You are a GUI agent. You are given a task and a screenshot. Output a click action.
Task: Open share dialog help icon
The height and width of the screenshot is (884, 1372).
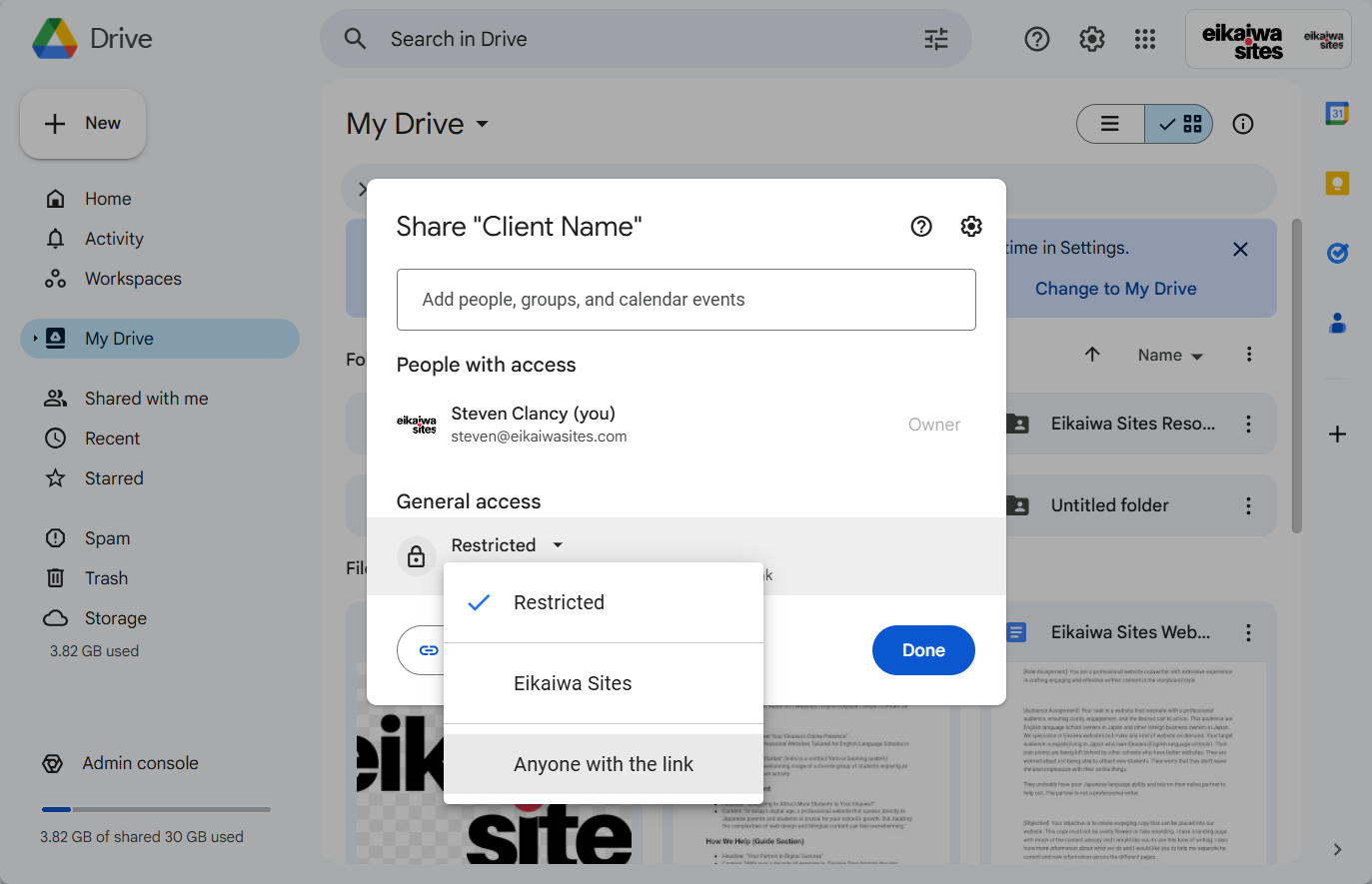(921, 227)
